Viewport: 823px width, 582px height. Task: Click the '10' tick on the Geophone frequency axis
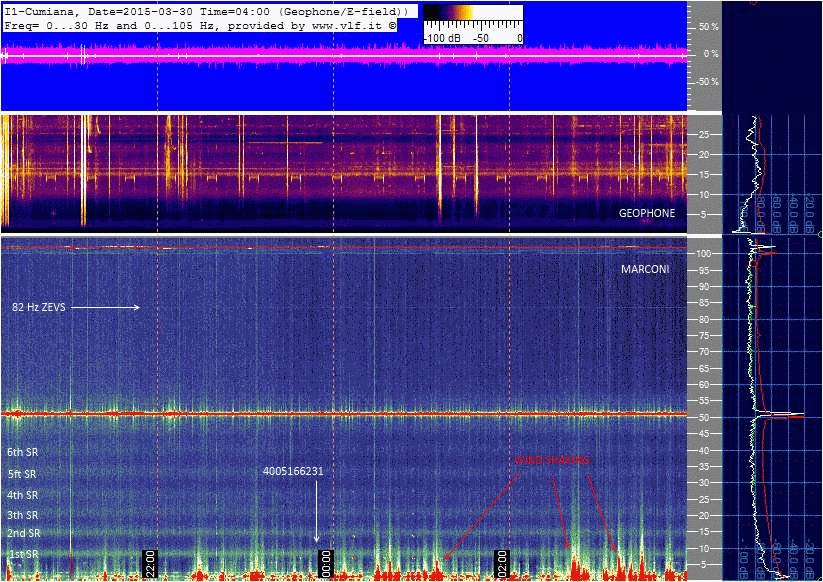click(704, 195)
